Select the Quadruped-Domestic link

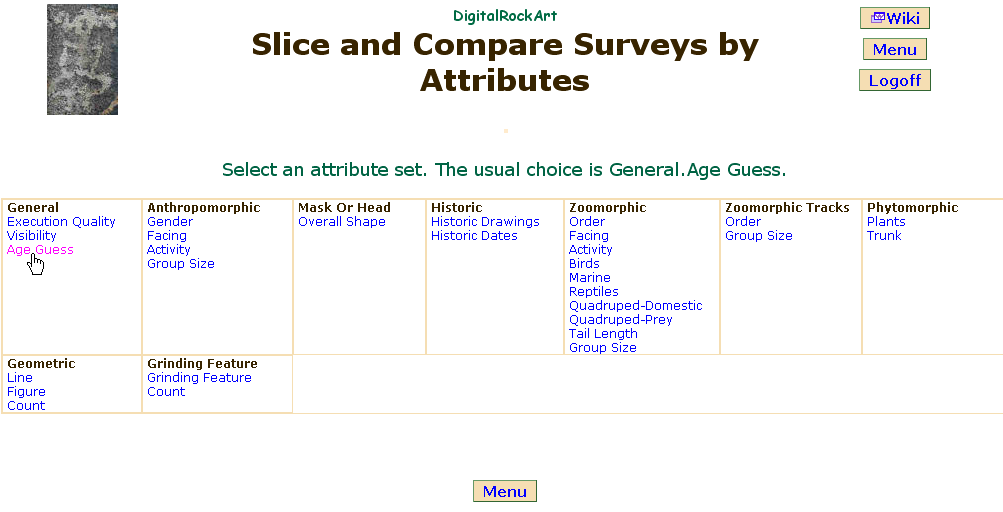point(635,306)
